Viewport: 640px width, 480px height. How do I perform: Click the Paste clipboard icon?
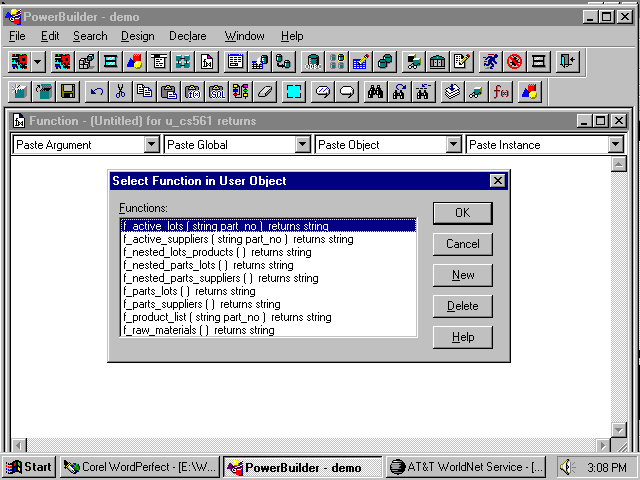pos(169,92)
